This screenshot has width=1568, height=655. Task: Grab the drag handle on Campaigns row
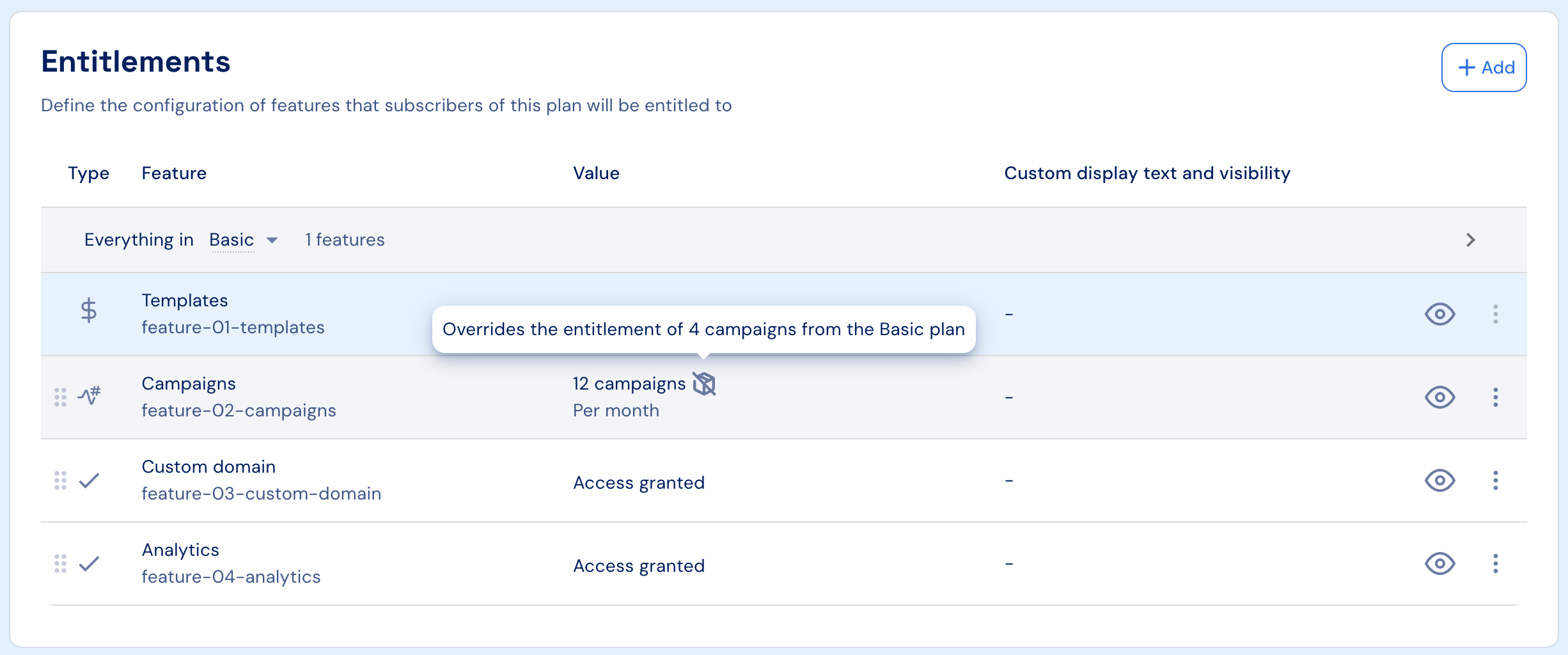[x=60, y=397]
